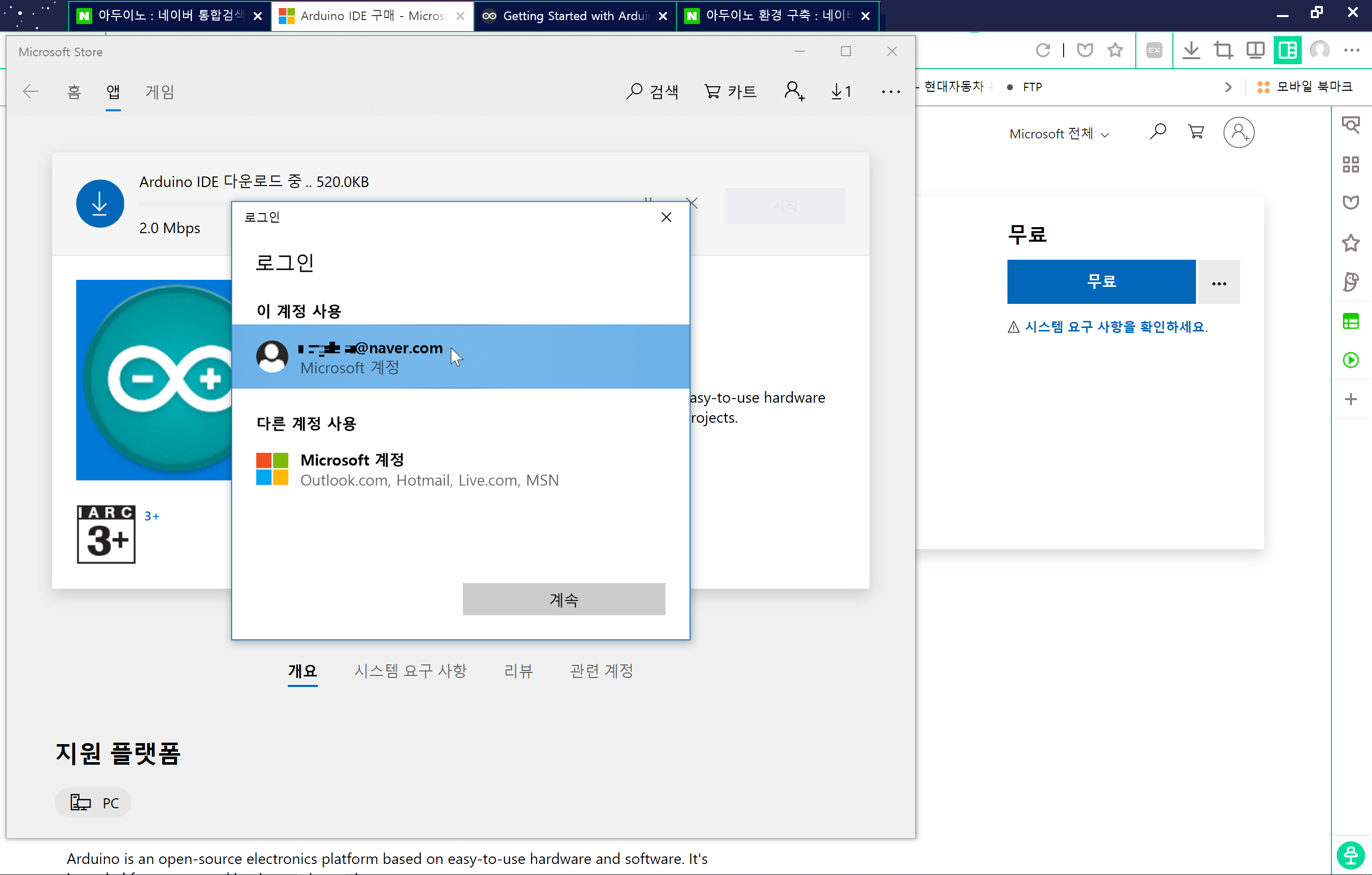Open the 앱 tab in Store

113,92
